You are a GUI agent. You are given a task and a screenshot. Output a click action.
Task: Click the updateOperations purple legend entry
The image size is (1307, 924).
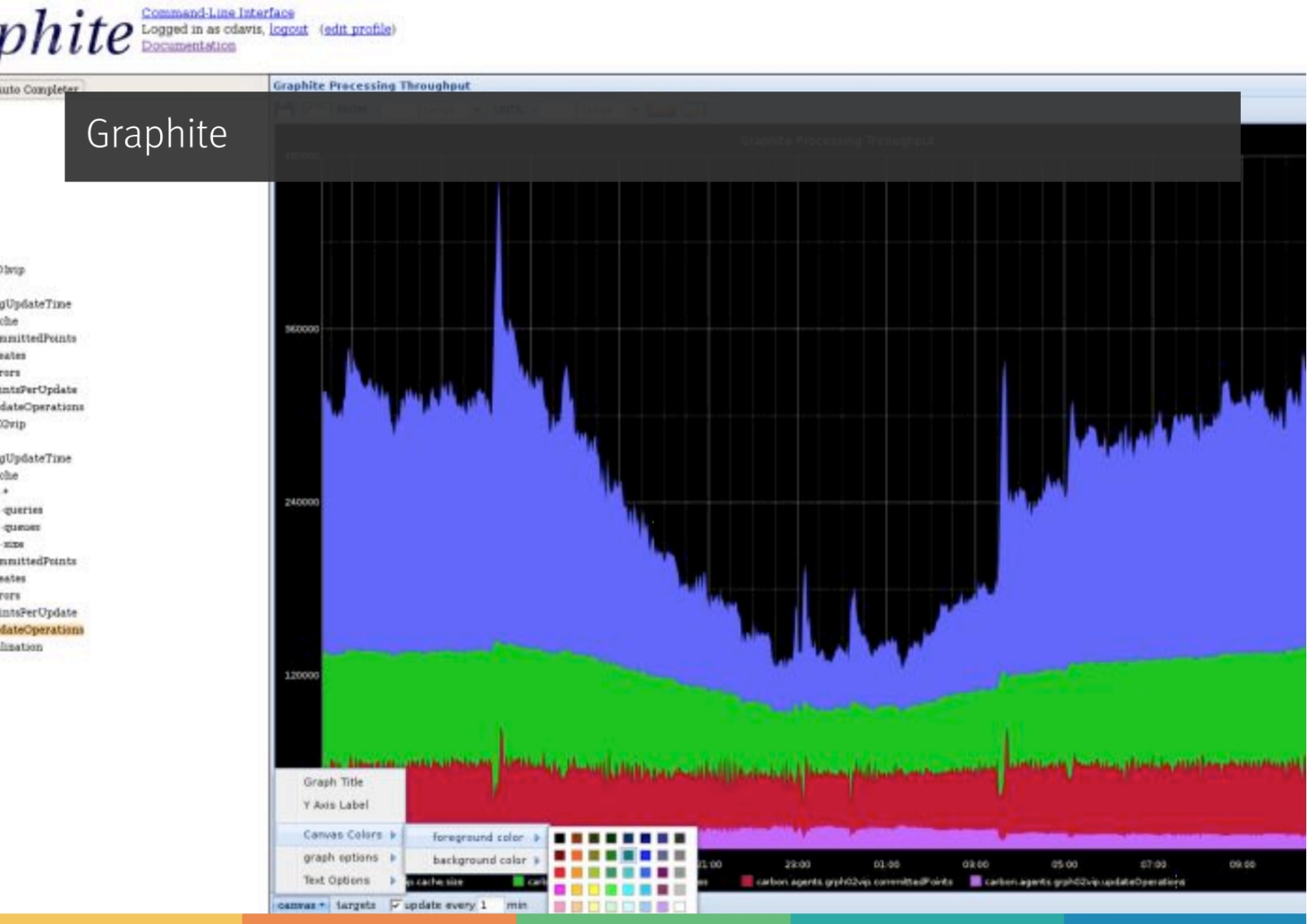click(x=1077, y=882)
